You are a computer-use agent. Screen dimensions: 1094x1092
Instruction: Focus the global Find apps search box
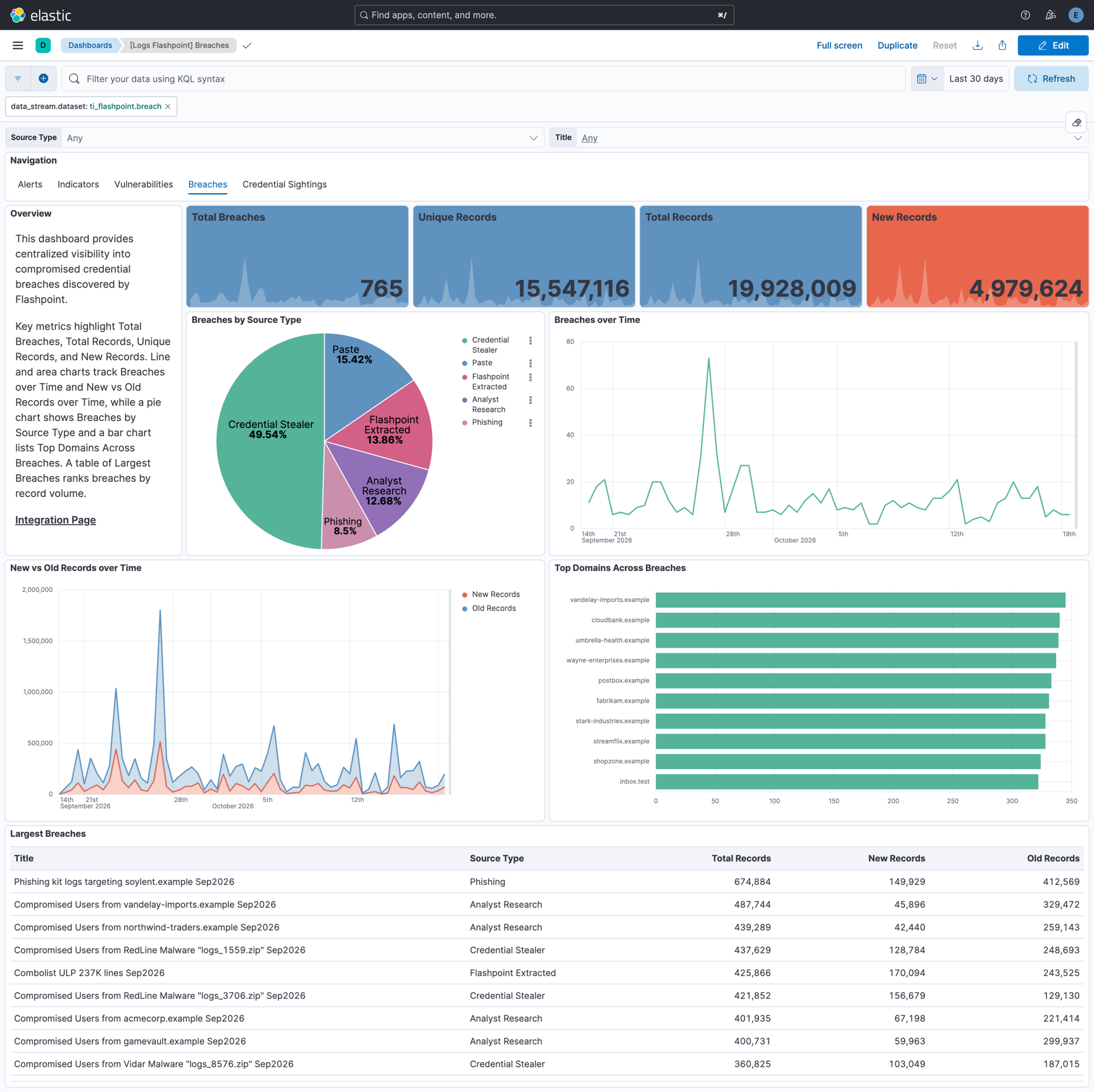pos(544,15)
